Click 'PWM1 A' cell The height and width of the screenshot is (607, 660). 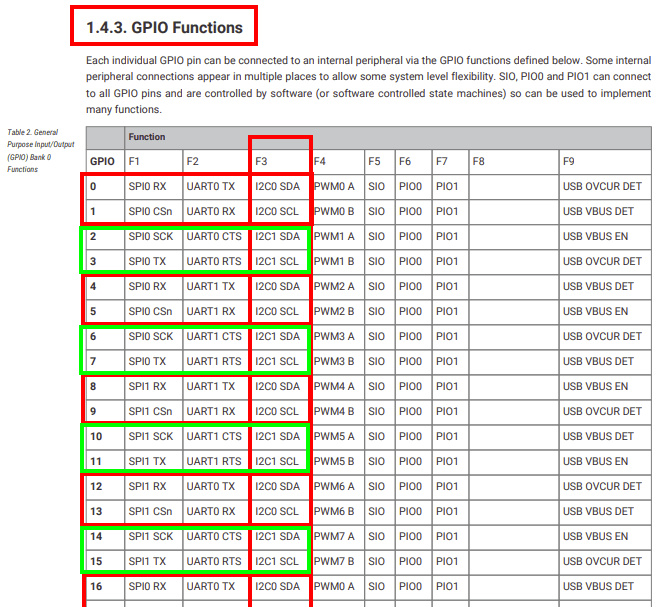point(334,237)
